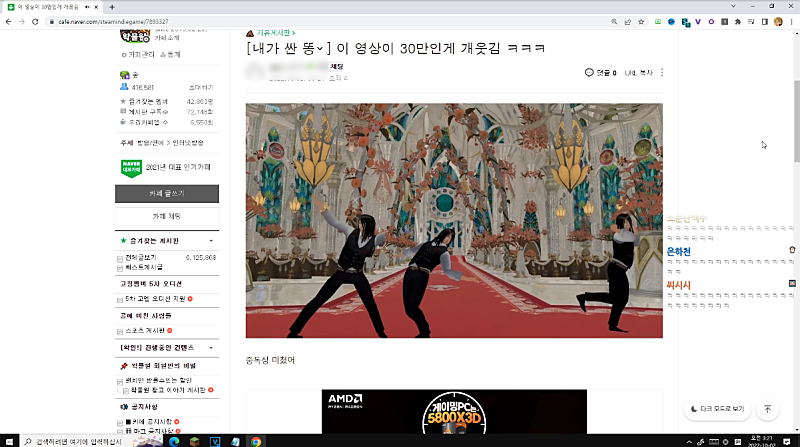Copy the post link with URL 복사
The image size is (800, 447).
[x=638, y=72]
